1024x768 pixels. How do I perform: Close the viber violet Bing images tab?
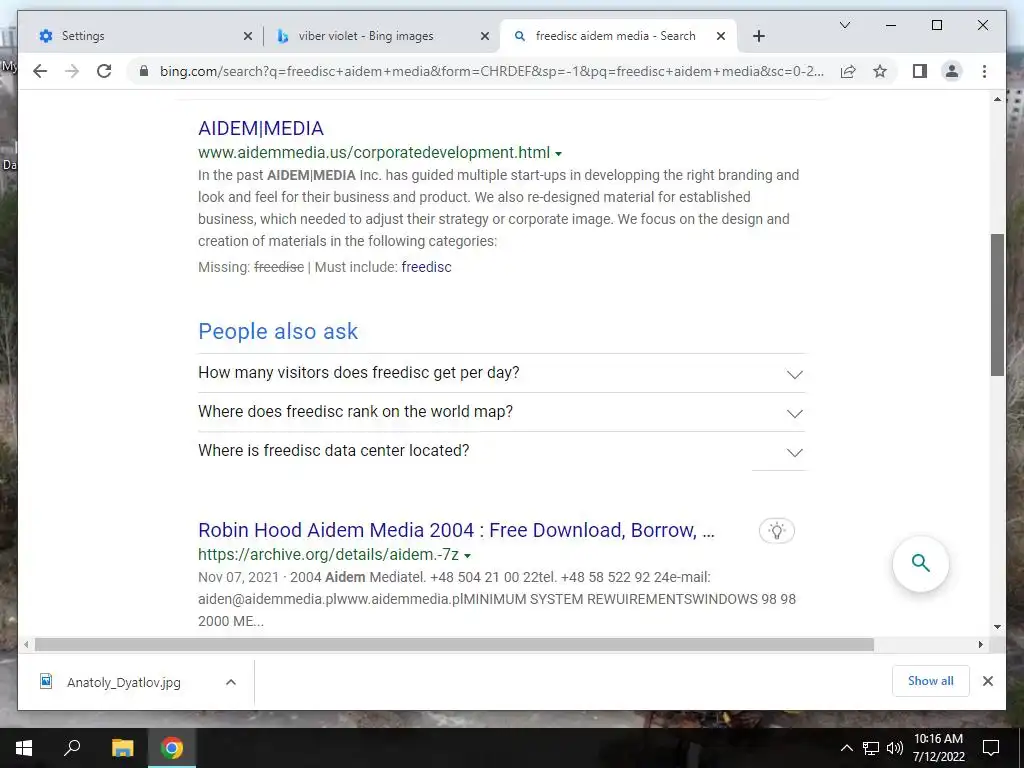coord(485,36)
